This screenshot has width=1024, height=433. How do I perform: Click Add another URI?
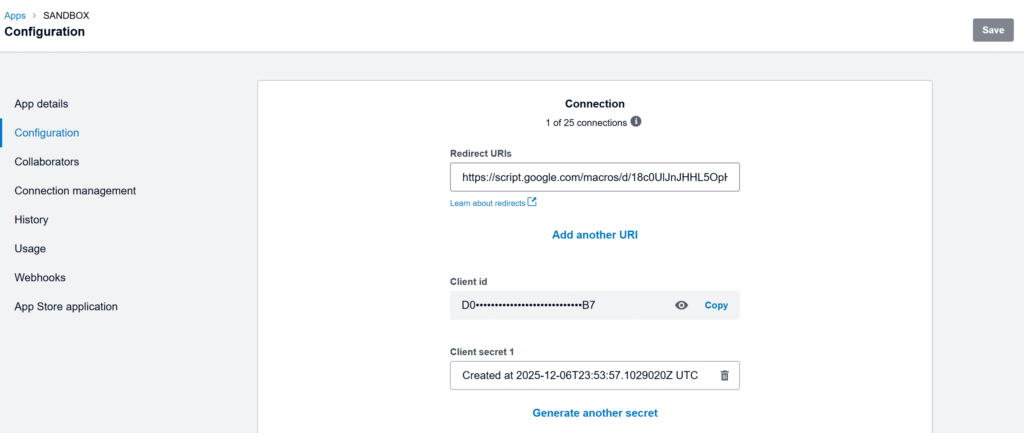click(x=595, y=235)
